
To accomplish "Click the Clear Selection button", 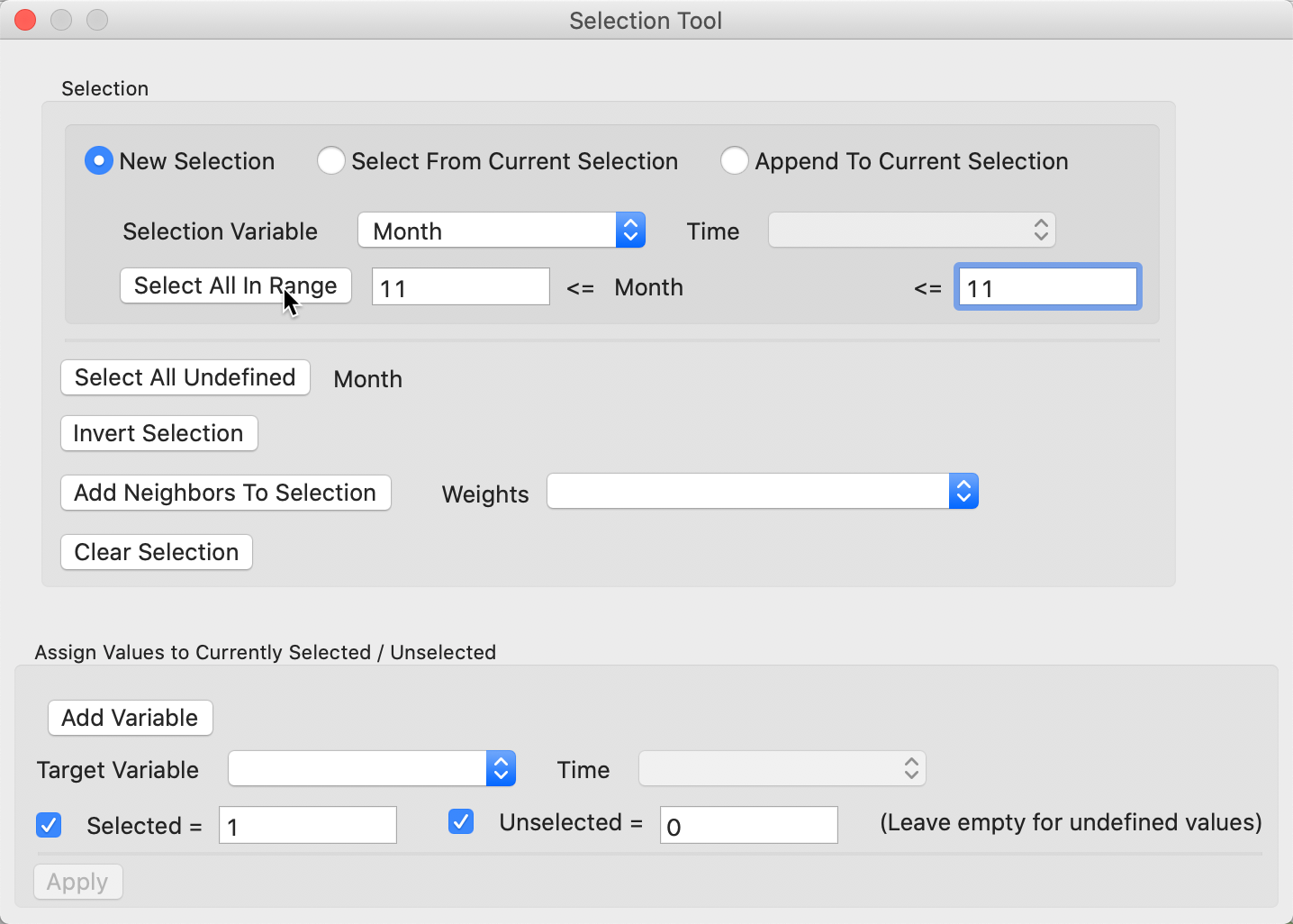I will point(157,552).
